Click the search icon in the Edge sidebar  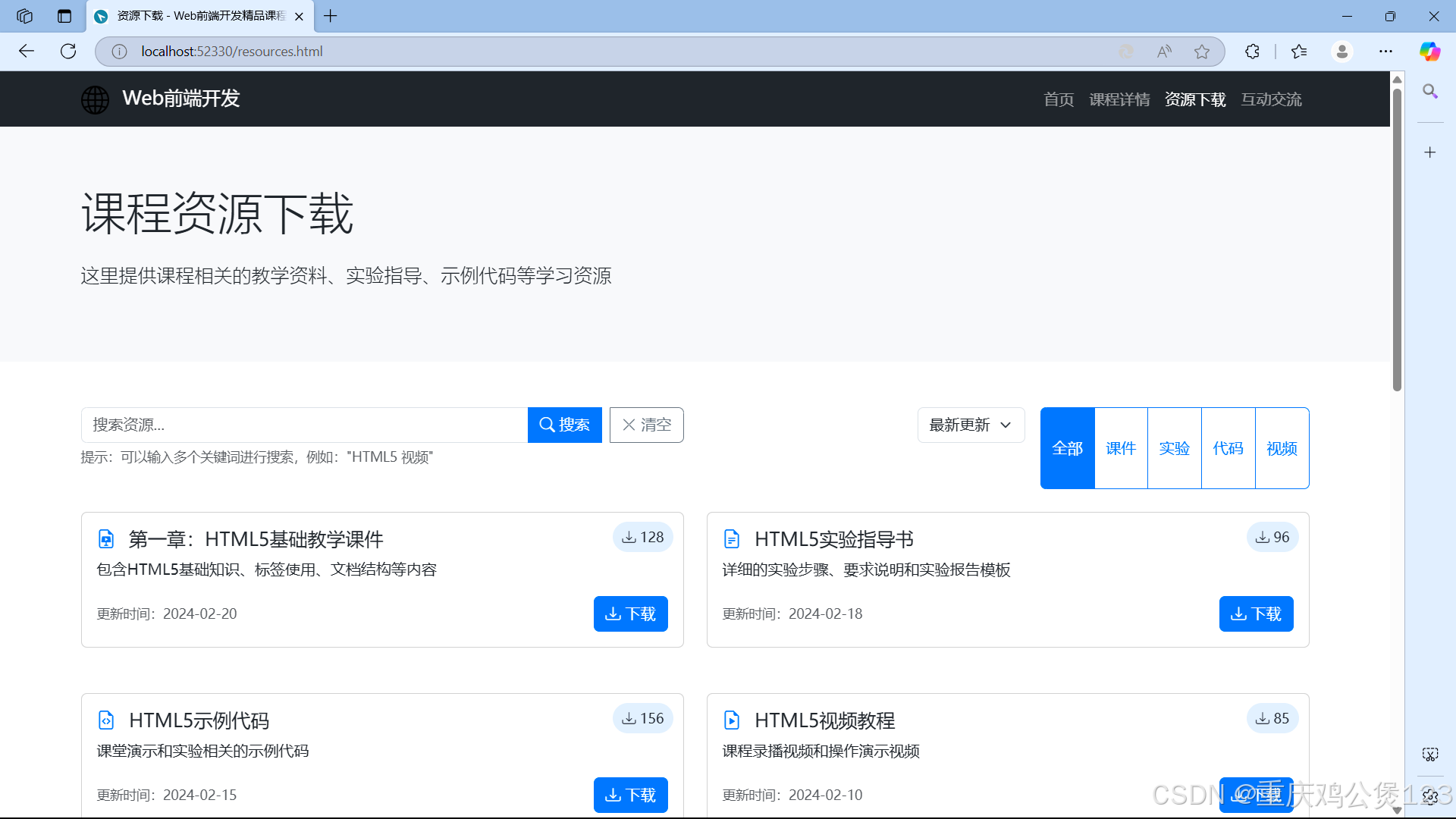tap(1430, 92)
